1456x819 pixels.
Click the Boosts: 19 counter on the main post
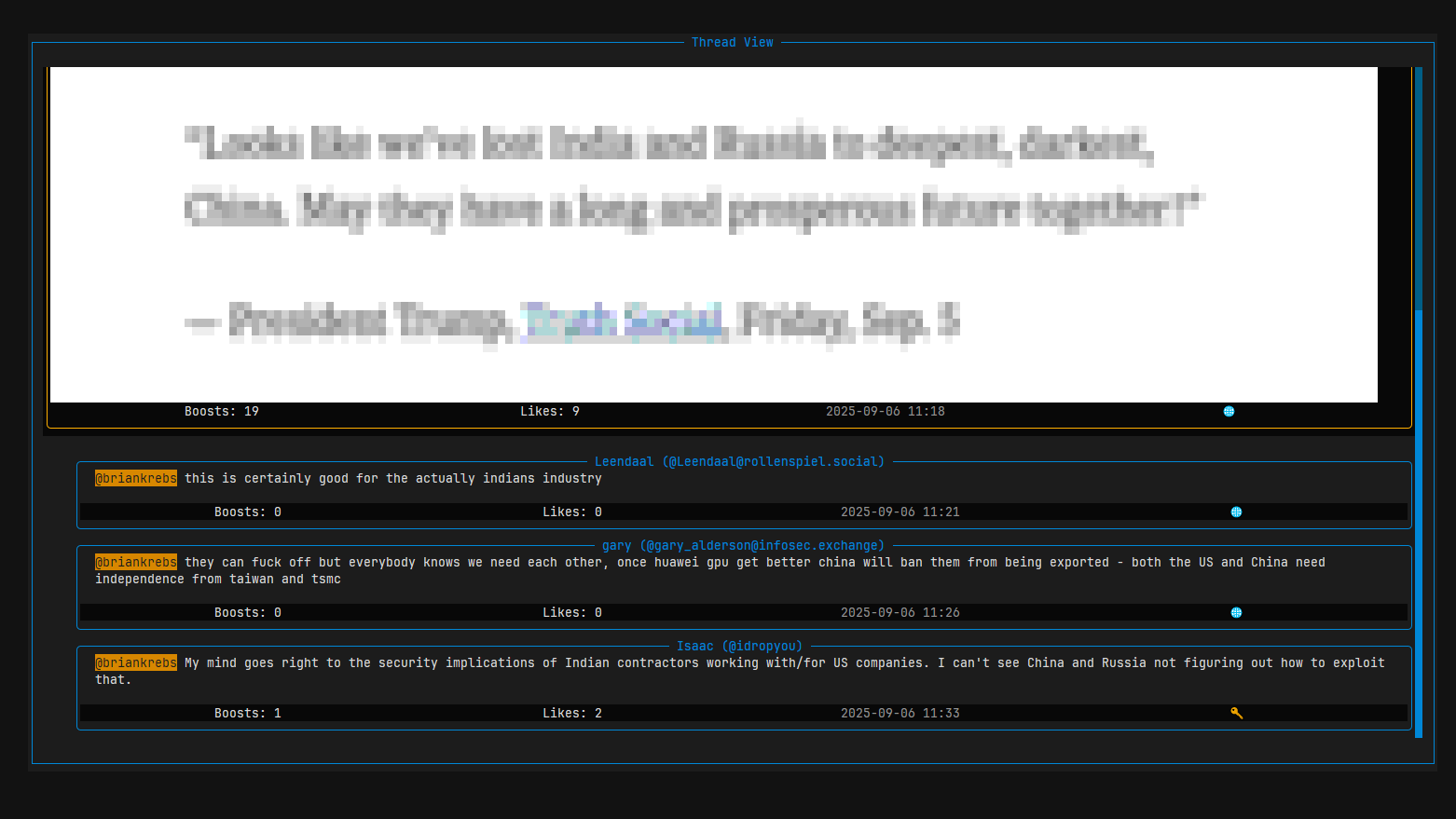(222, 411)
